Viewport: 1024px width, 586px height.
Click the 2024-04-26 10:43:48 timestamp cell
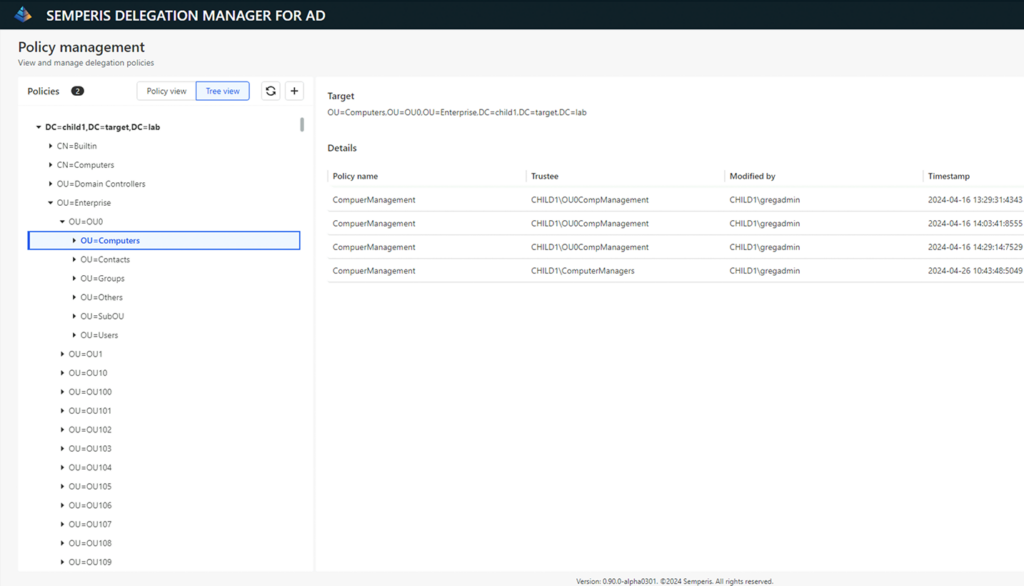[975, 270]
